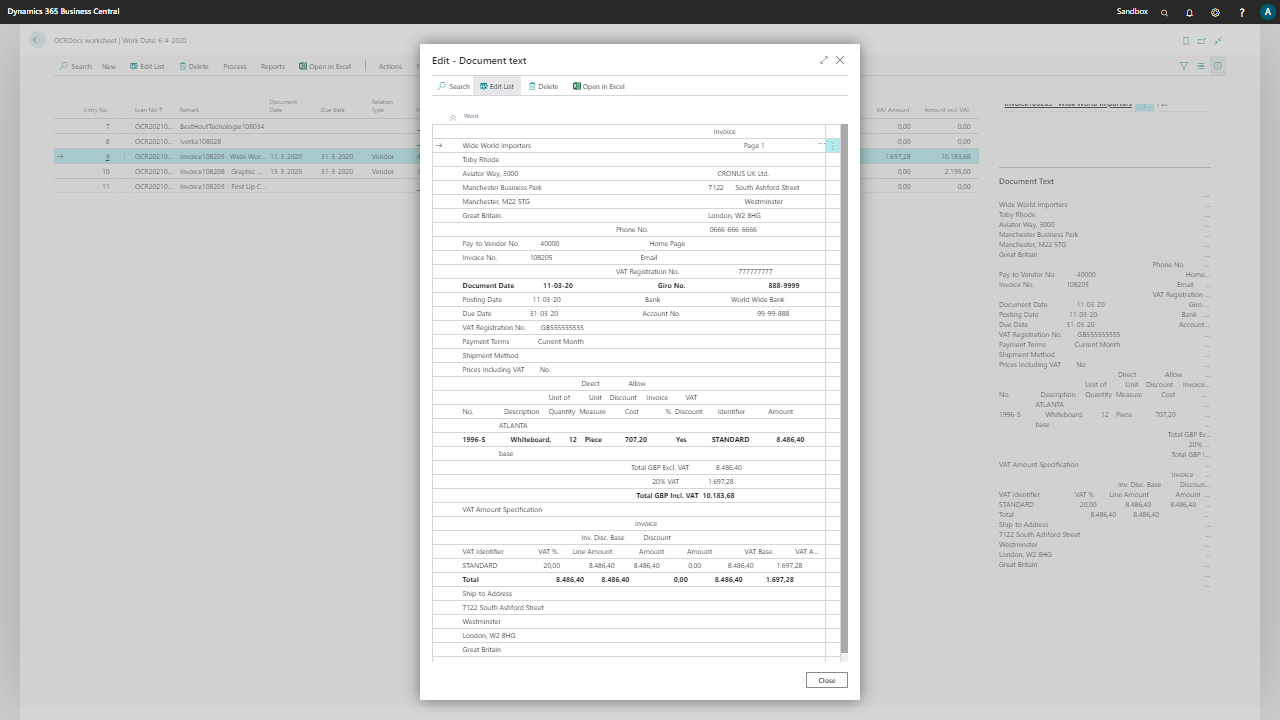Open the top bar search magnifier
Viewport: 1280px width, 720px height.
click(1164, 12)
